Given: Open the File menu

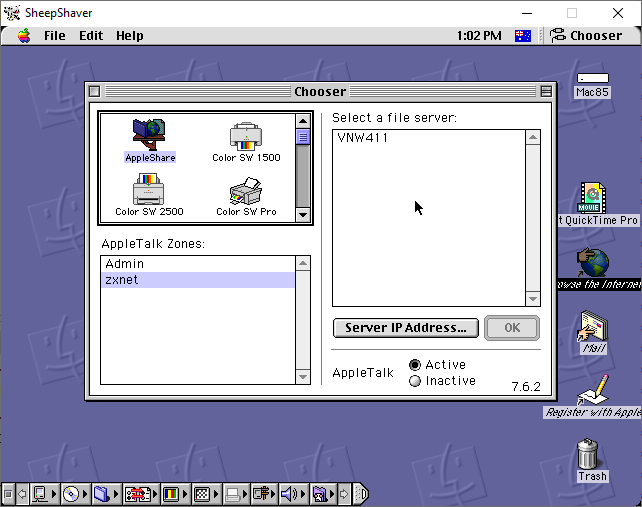Looking at the screenshot, I should 54,36.
